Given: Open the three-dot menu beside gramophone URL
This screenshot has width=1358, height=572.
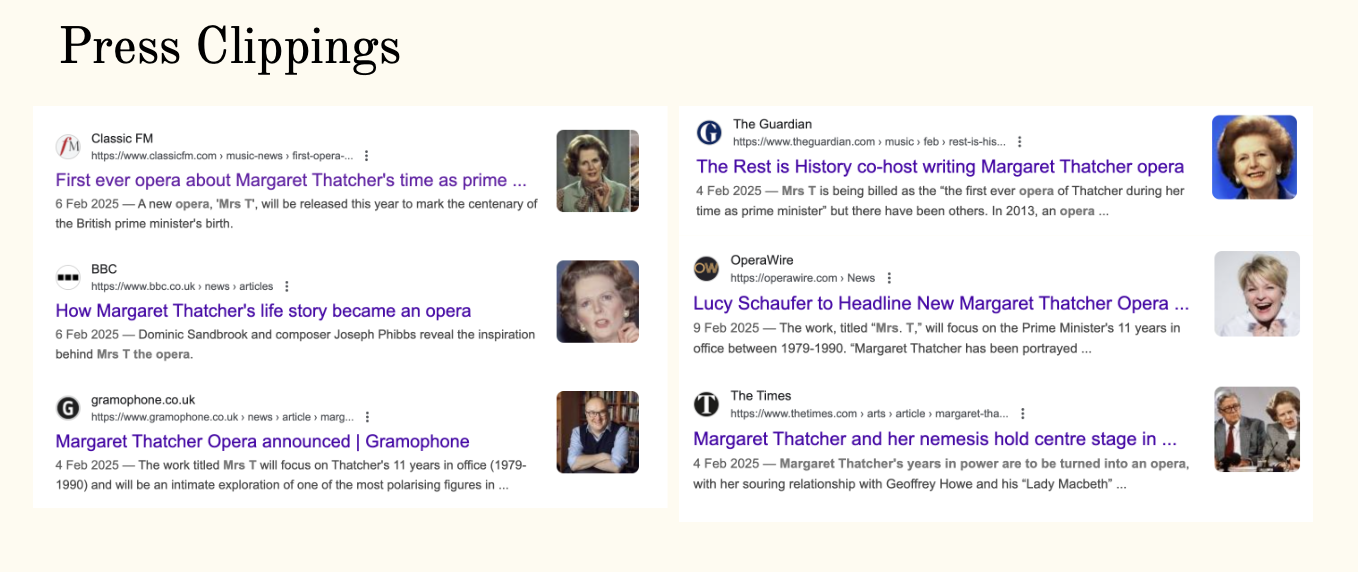Looking at the screenshot, I should click(367, 417).
